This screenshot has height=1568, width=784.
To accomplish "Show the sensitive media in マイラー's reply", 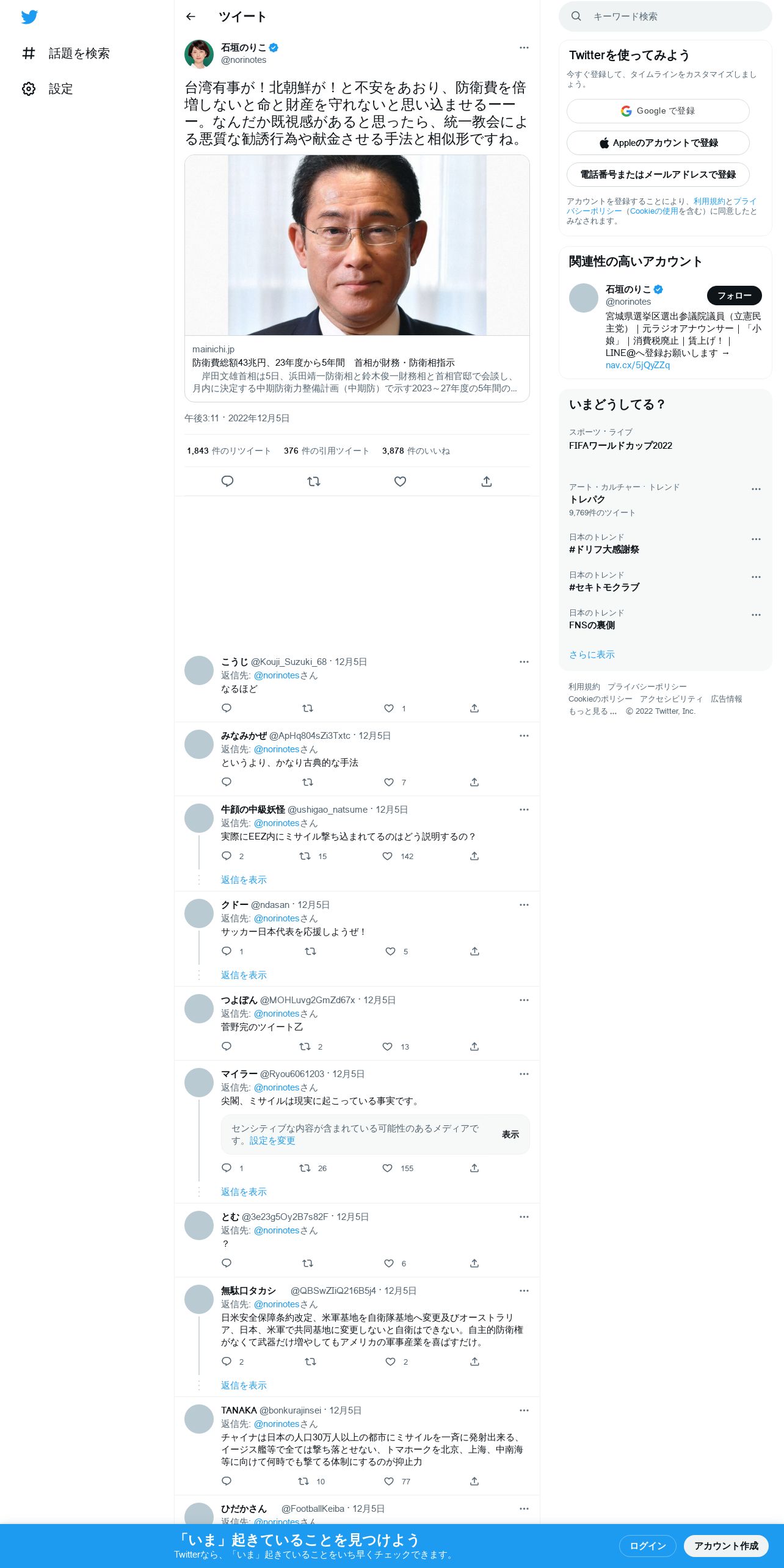I will pos(510,1134).
